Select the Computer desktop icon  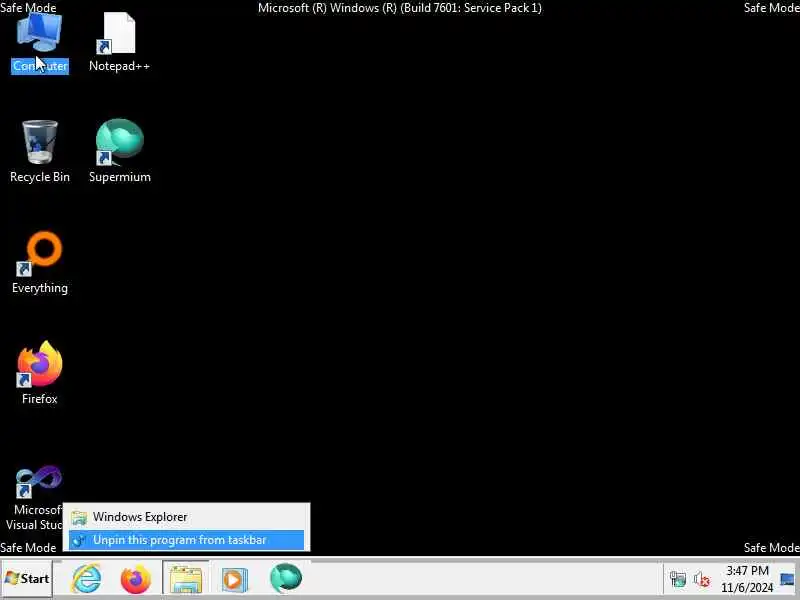pyautogui.click(x=39, y=43)
